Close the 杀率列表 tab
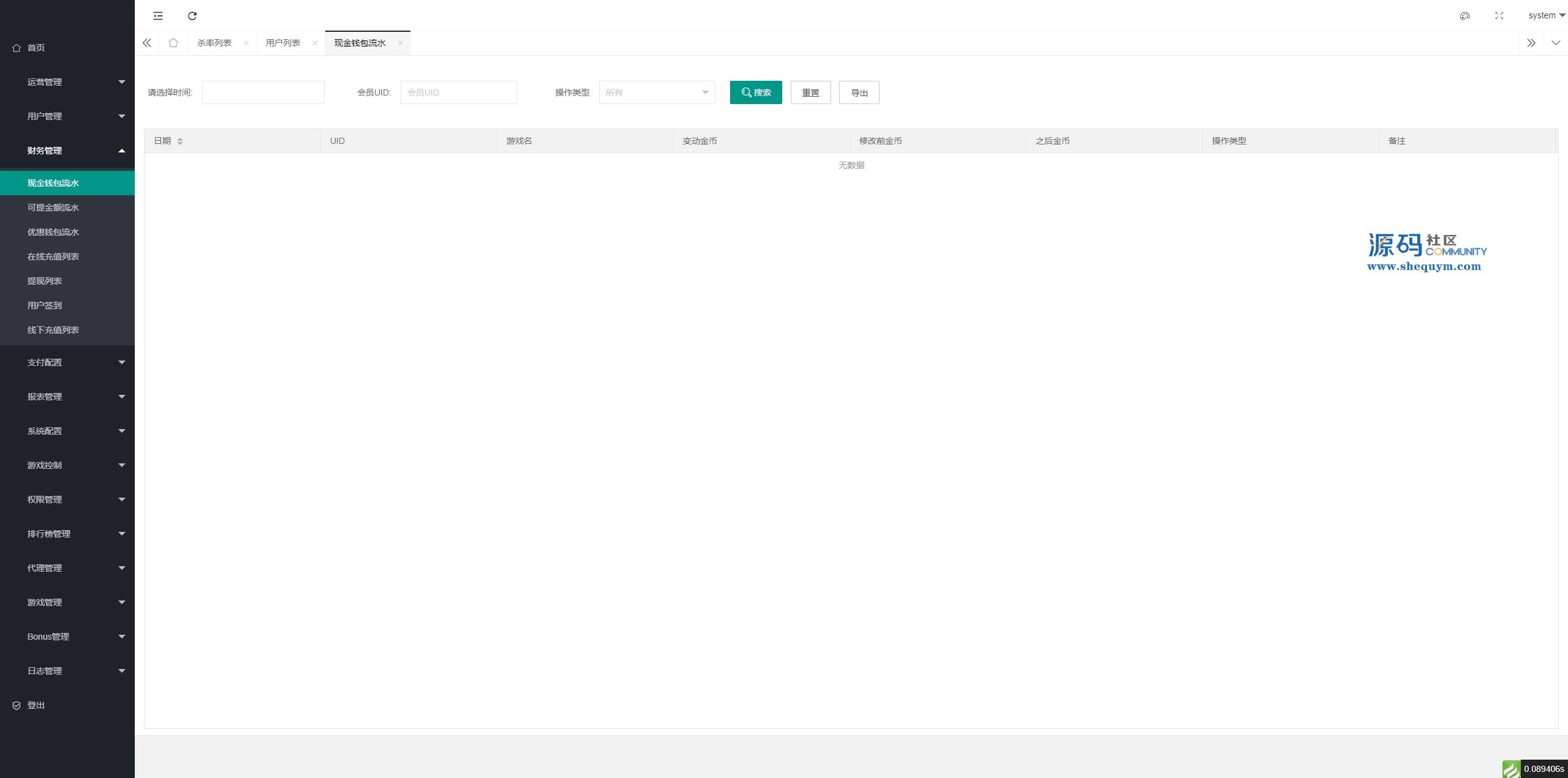This screenshot has width=1568, height=778. (x=246, y=43)
